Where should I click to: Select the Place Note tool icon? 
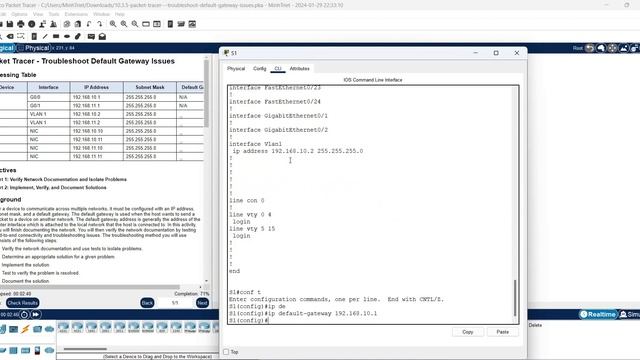click(x=34, y=37)
